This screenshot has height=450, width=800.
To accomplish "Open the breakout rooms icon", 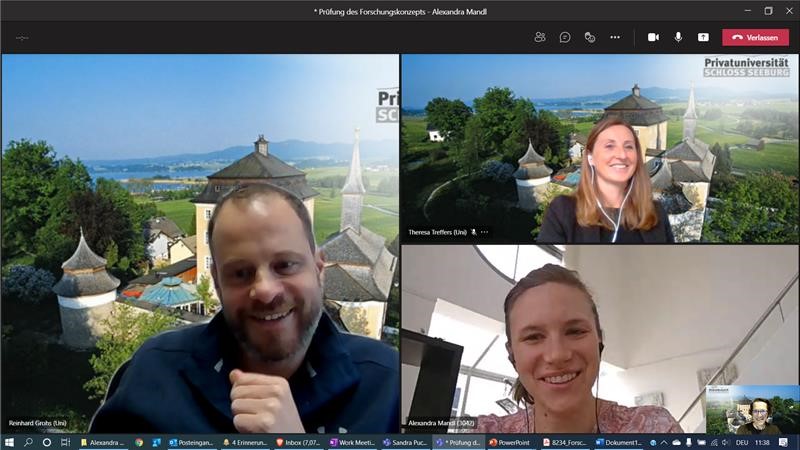I will click(x=590, y=37).
